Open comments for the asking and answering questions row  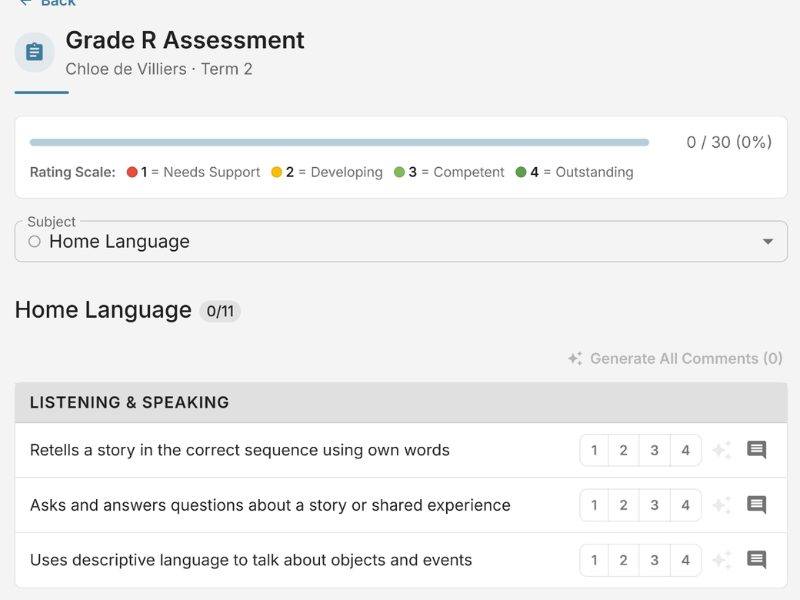click(x=756, y=505)
